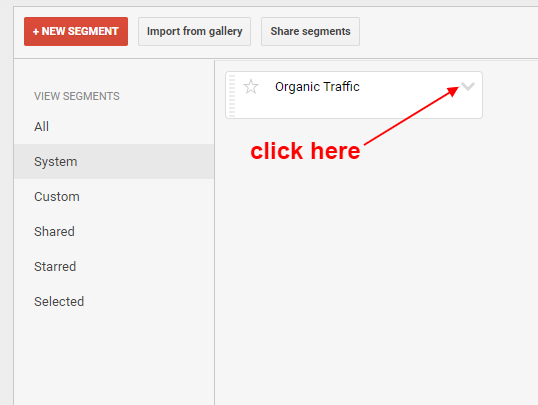Click the + NEW SEGMENT button
This screenshot has width=538, height=405.
pos(76,31)
